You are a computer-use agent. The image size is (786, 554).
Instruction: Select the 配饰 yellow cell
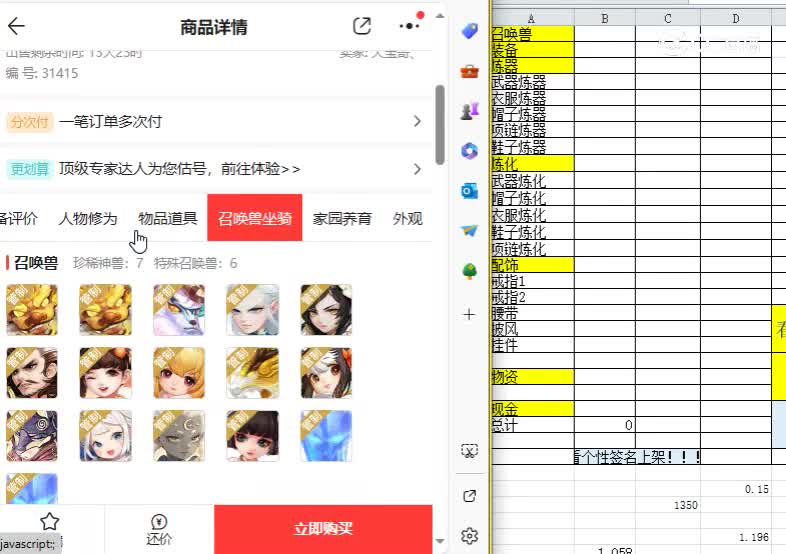[x=533, y=264]
